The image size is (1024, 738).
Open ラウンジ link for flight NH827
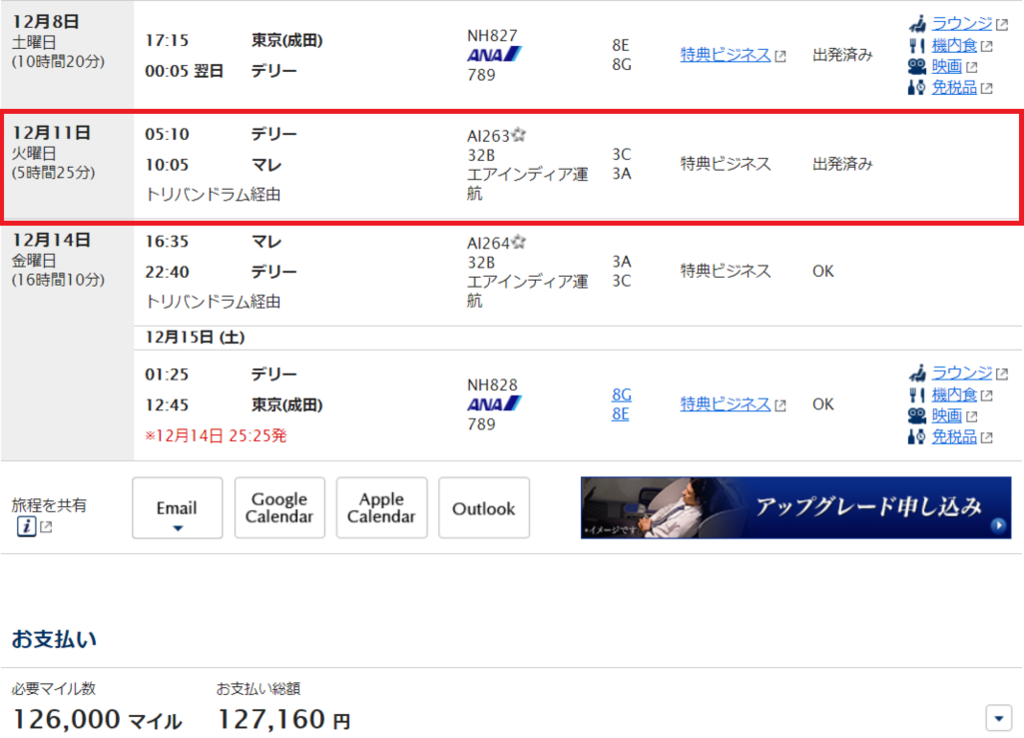tap(961, 24)
